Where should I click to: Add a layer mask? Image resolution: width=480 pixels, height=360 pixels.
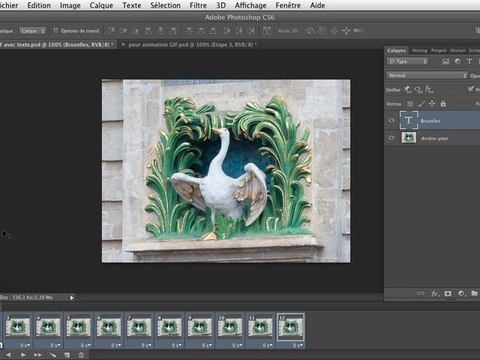(448, 293)
